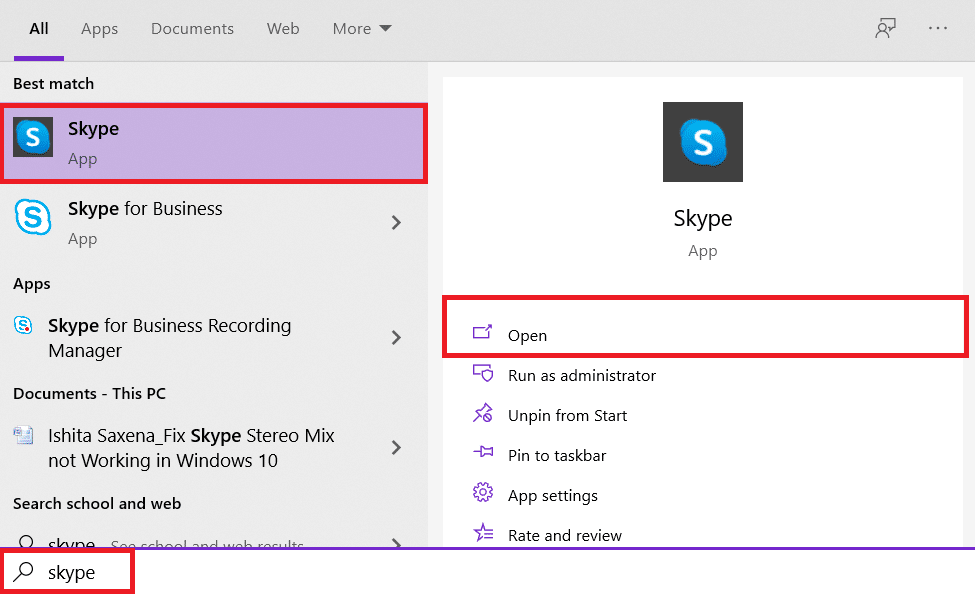
Task: Switch to the Web tab
Action: tap(283, 28)
